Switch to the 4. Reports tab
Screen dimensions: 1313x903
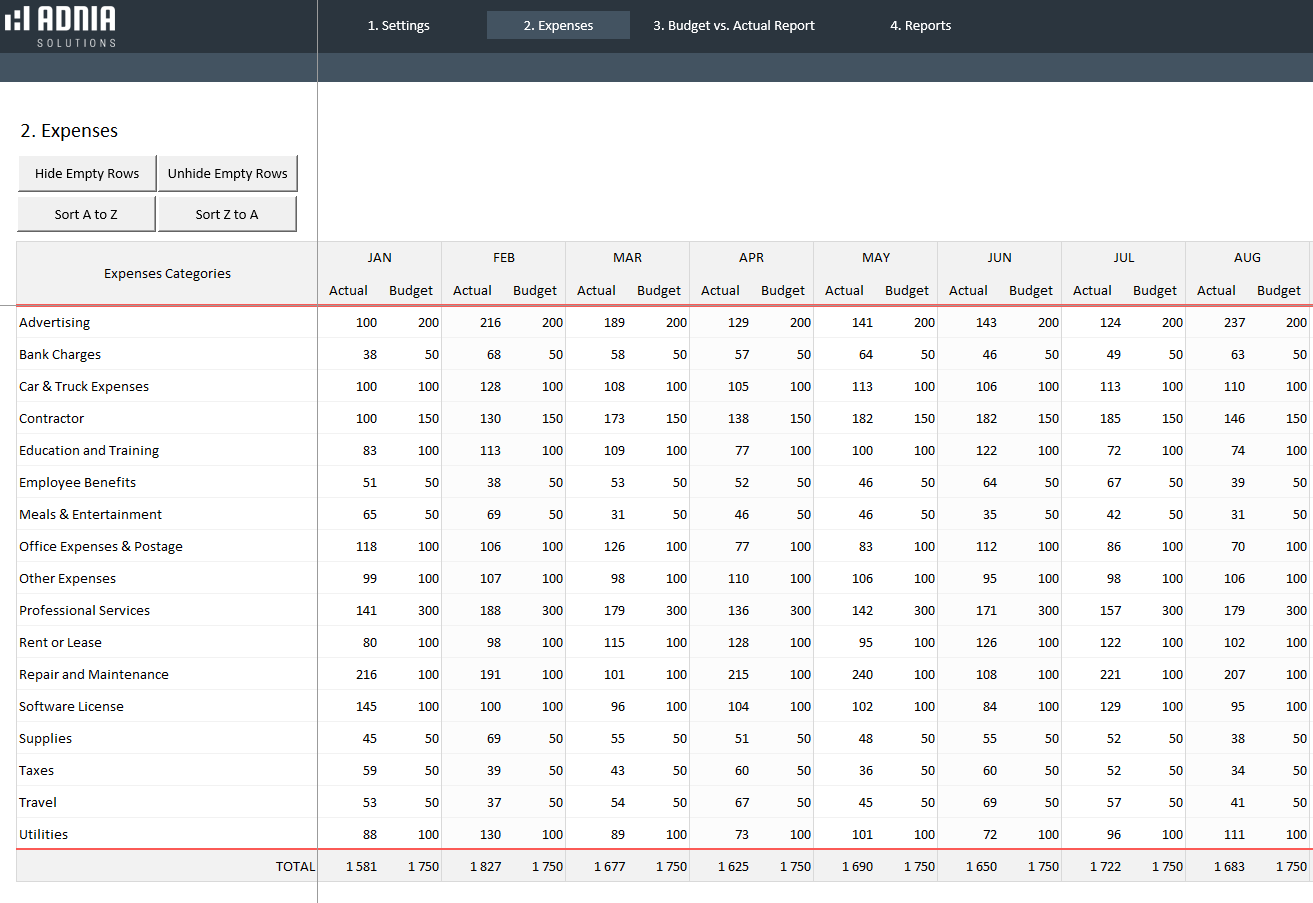point(920,26)
